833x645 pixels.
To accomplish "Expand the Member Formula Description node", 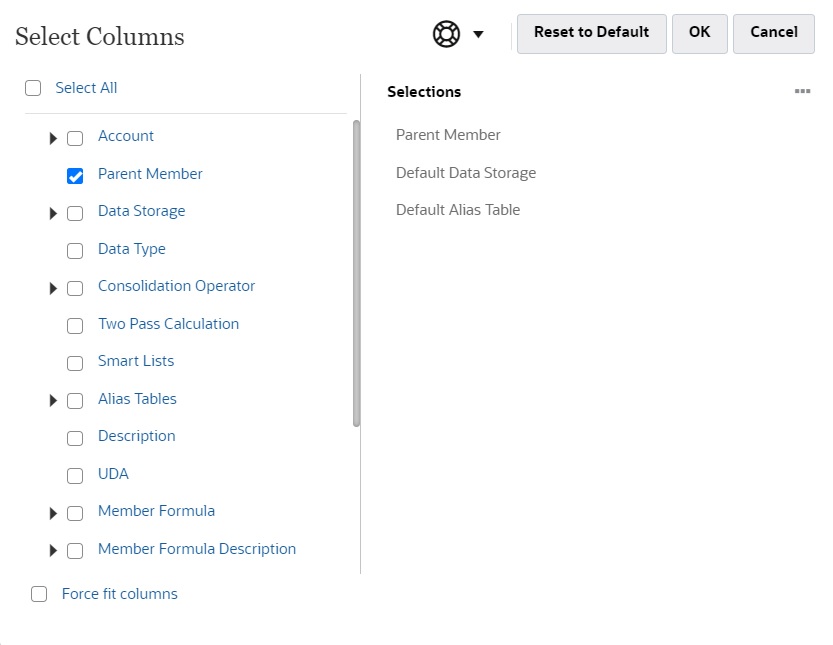I will pyautogui.click(x=53, y=550).
